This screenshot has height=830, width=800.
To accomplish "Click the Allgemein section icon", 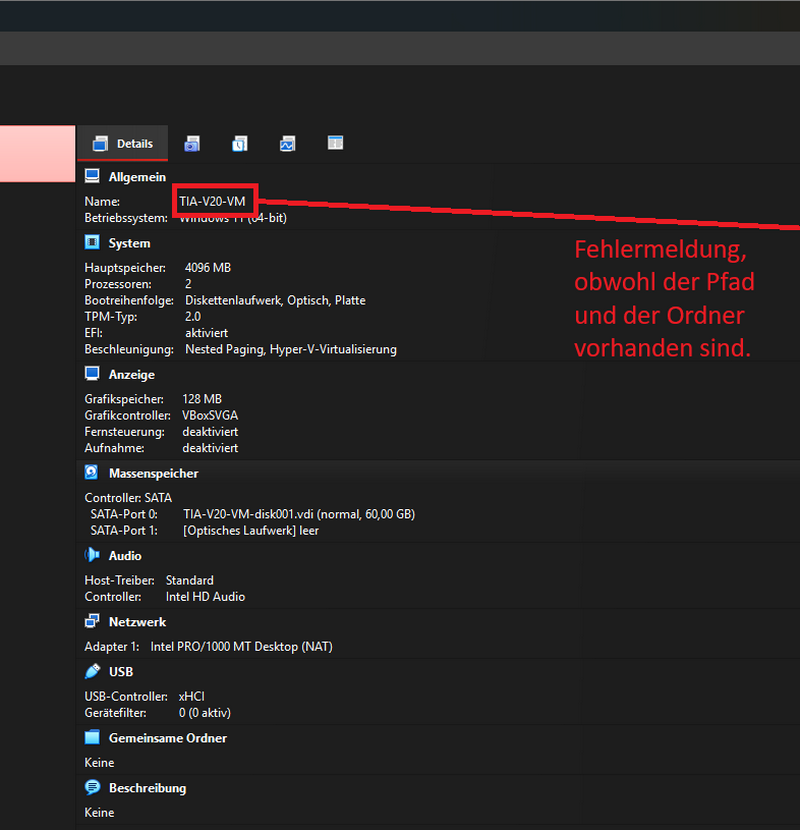I will 92,176.
